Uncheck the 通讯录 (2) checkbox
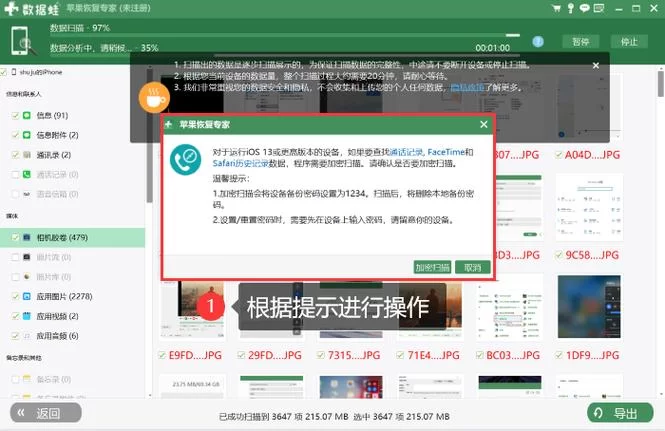 [x=15, y=155]
